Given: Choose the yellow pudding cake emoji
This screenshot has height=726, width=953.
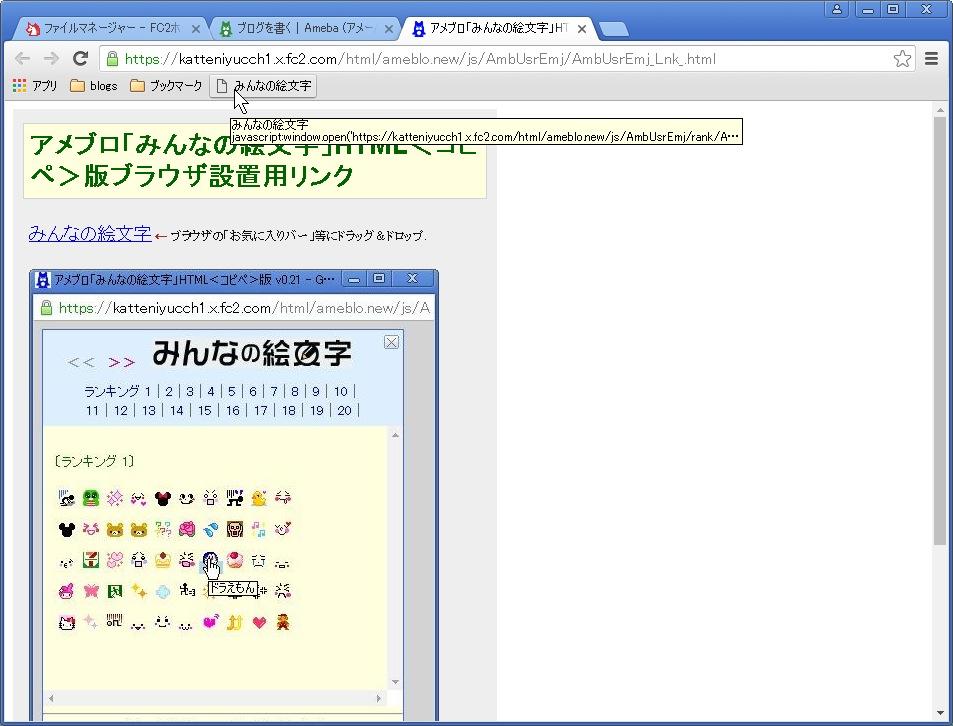Looking at the screenshot, I should tap(162, 560).
